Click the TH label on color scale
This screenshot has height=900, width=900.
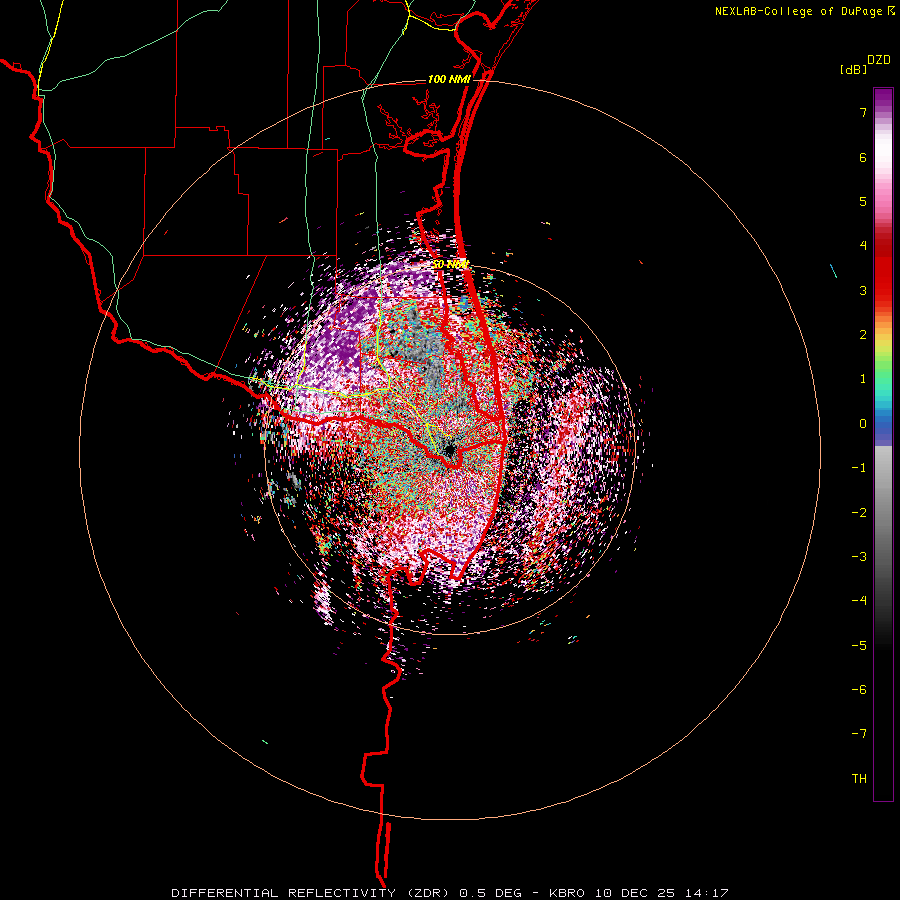(859, 779)
